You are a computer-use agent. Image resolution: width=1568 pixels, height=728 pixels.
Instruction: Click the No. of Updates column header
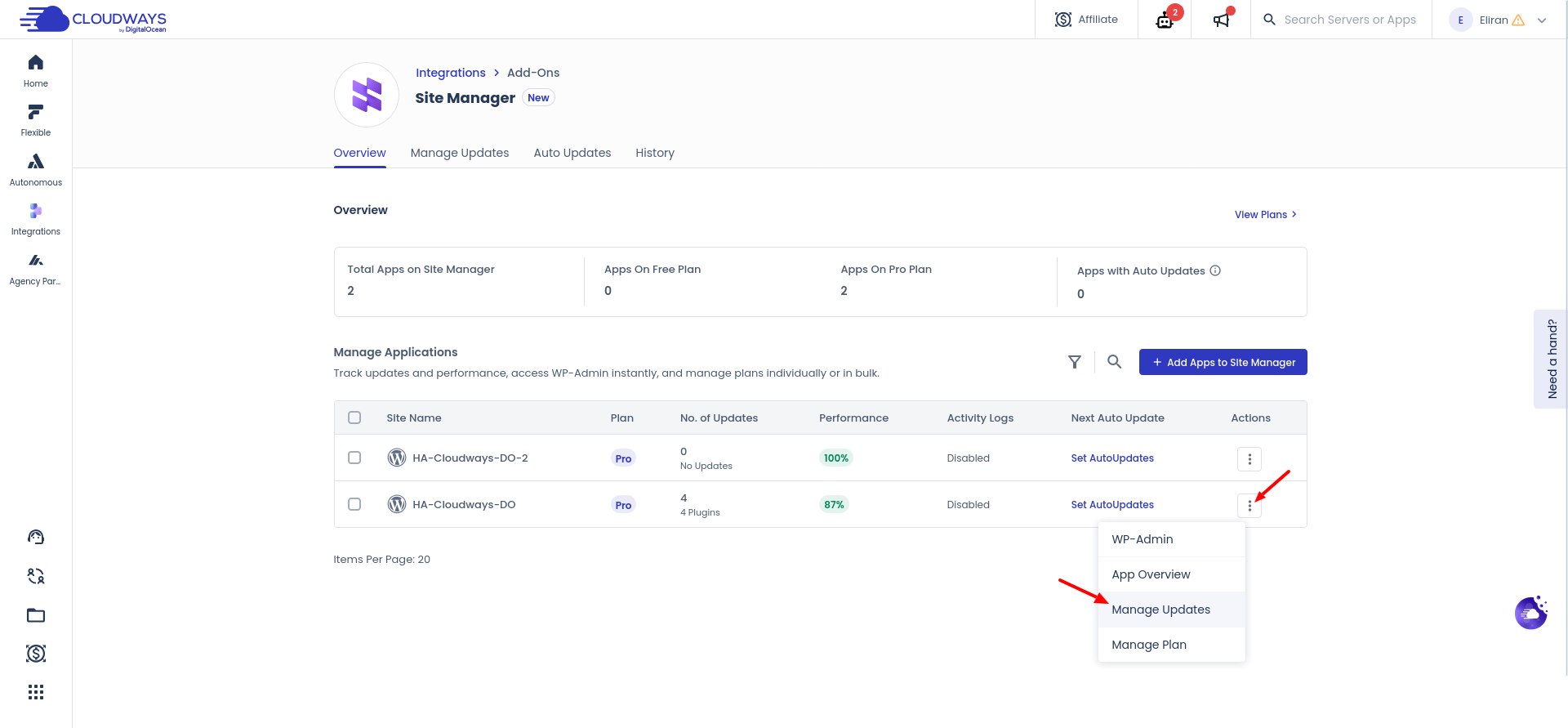pyautogui.click(x=719, y=418)
